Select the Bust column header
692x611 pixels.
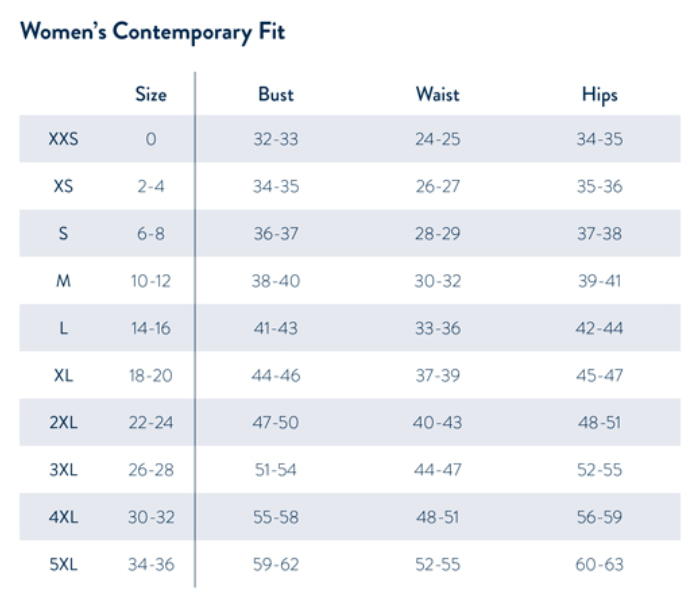pos(276,95)
